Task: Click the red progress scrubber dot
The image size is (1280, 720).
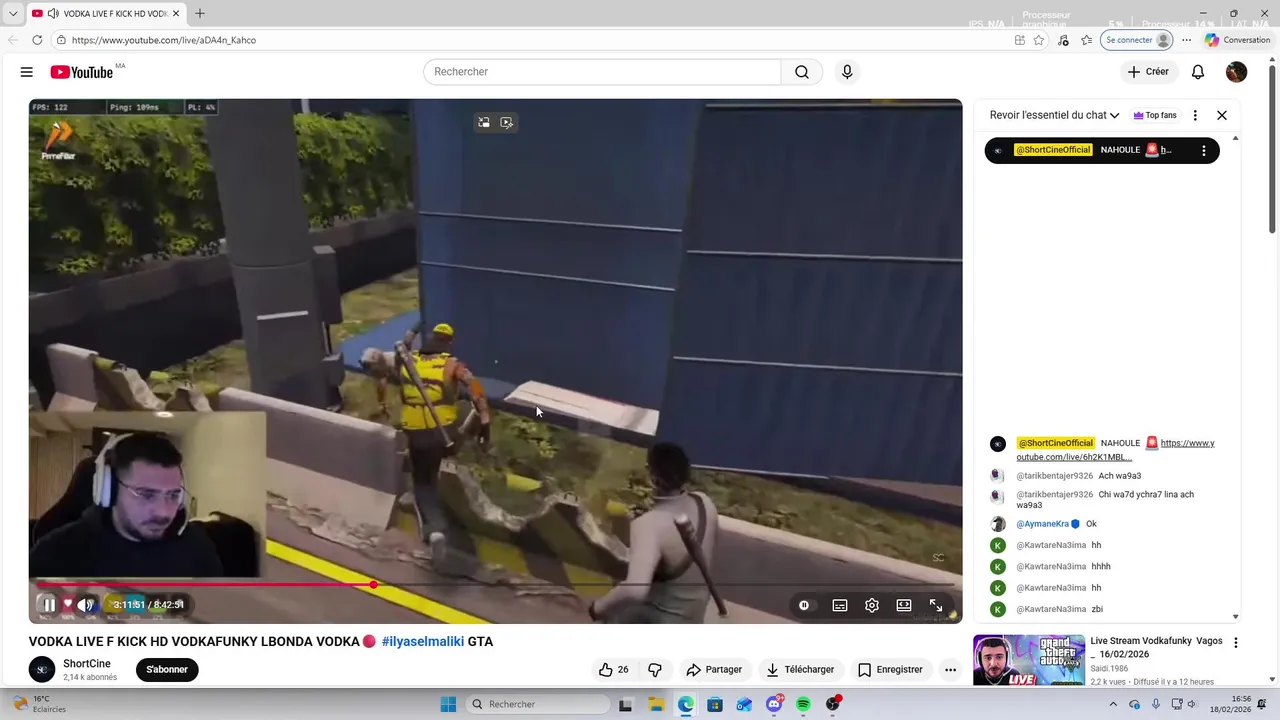Action: (x=373, y=584)
